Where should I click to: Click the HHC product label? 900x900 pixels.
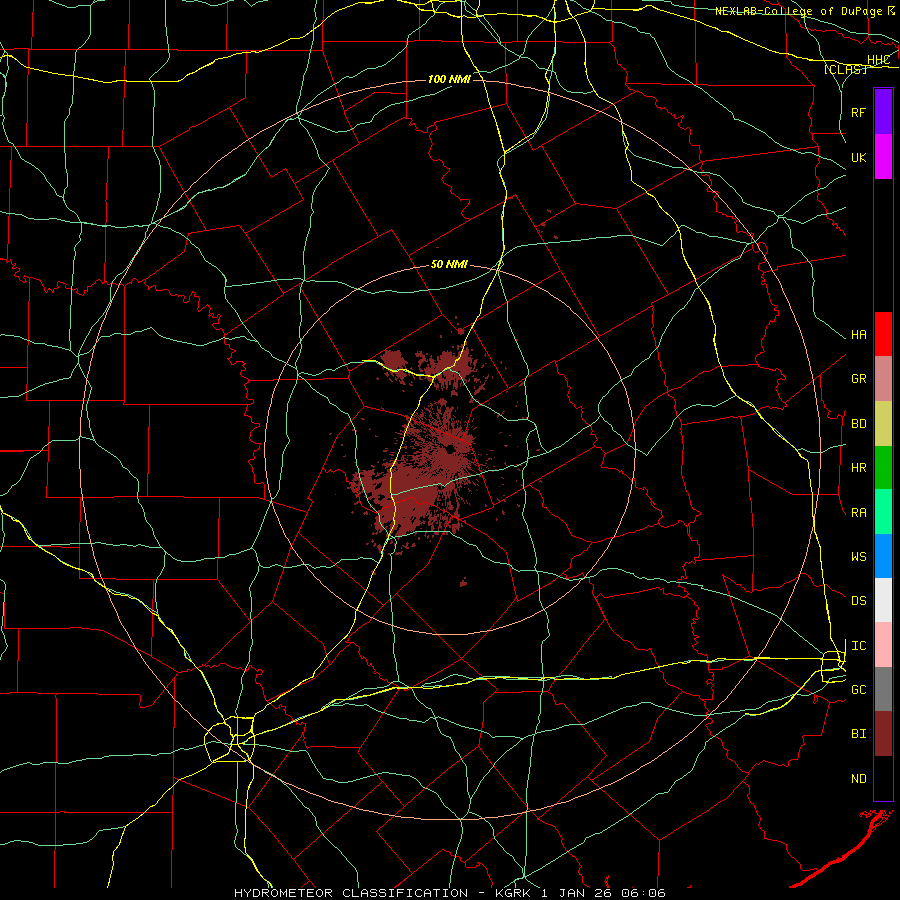click(x=878, y=60)
